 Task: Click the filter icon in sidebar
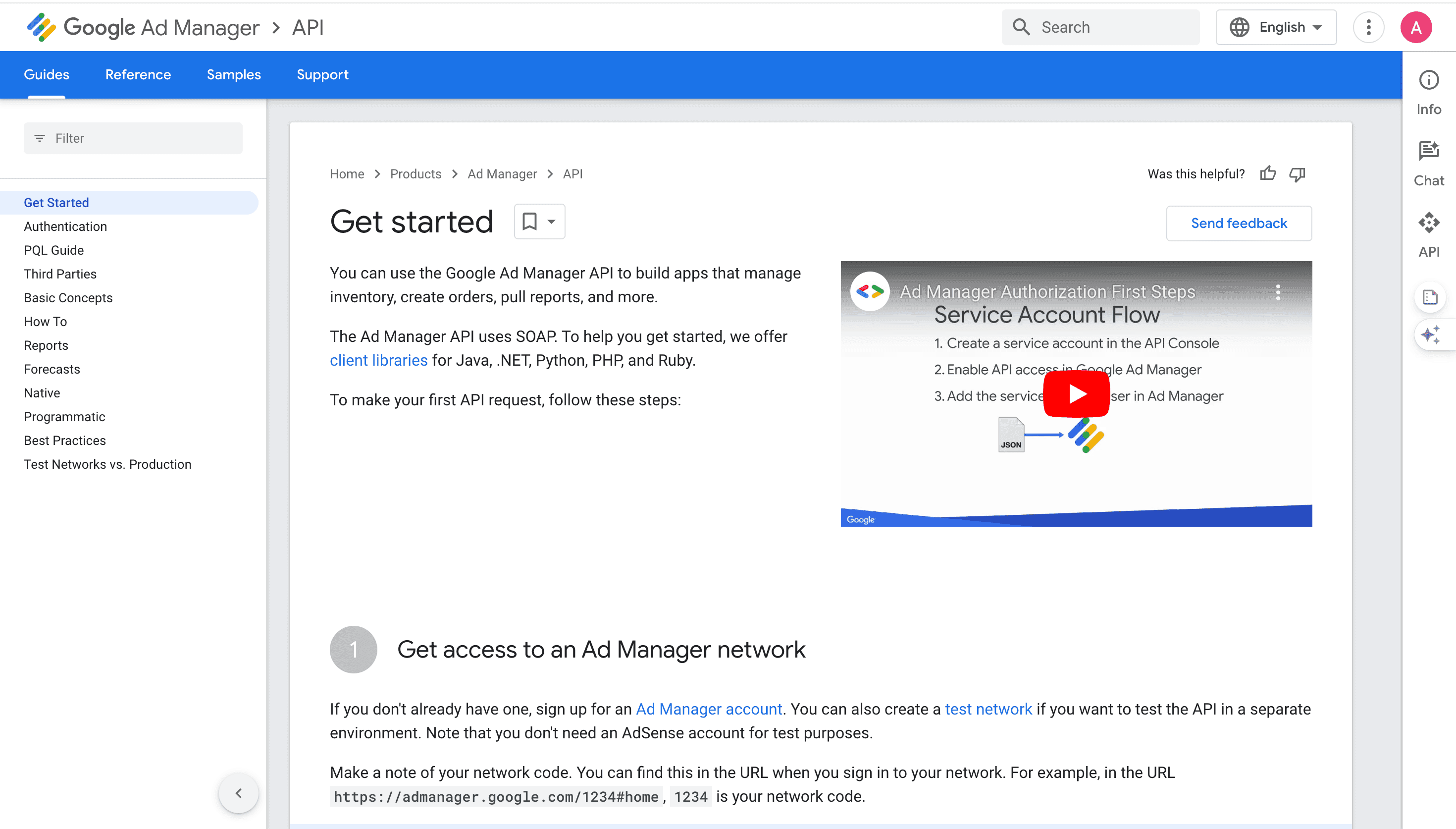click(39, 138)
